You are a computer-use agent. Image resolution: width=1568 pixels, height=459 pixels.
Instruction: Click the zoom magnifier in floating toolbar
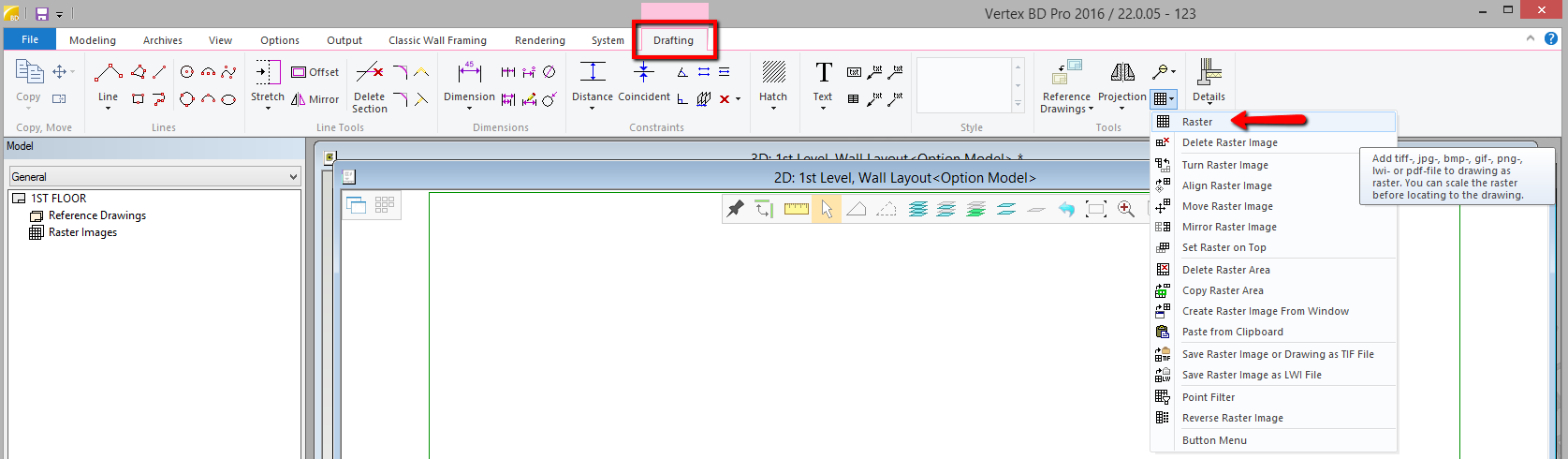[1125, 209]
